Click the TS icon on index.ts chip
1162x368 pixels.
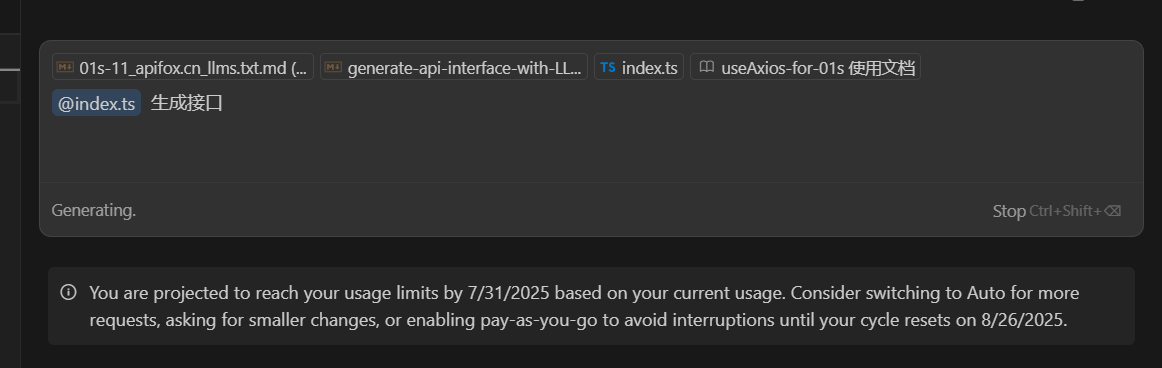coord(608,68)
